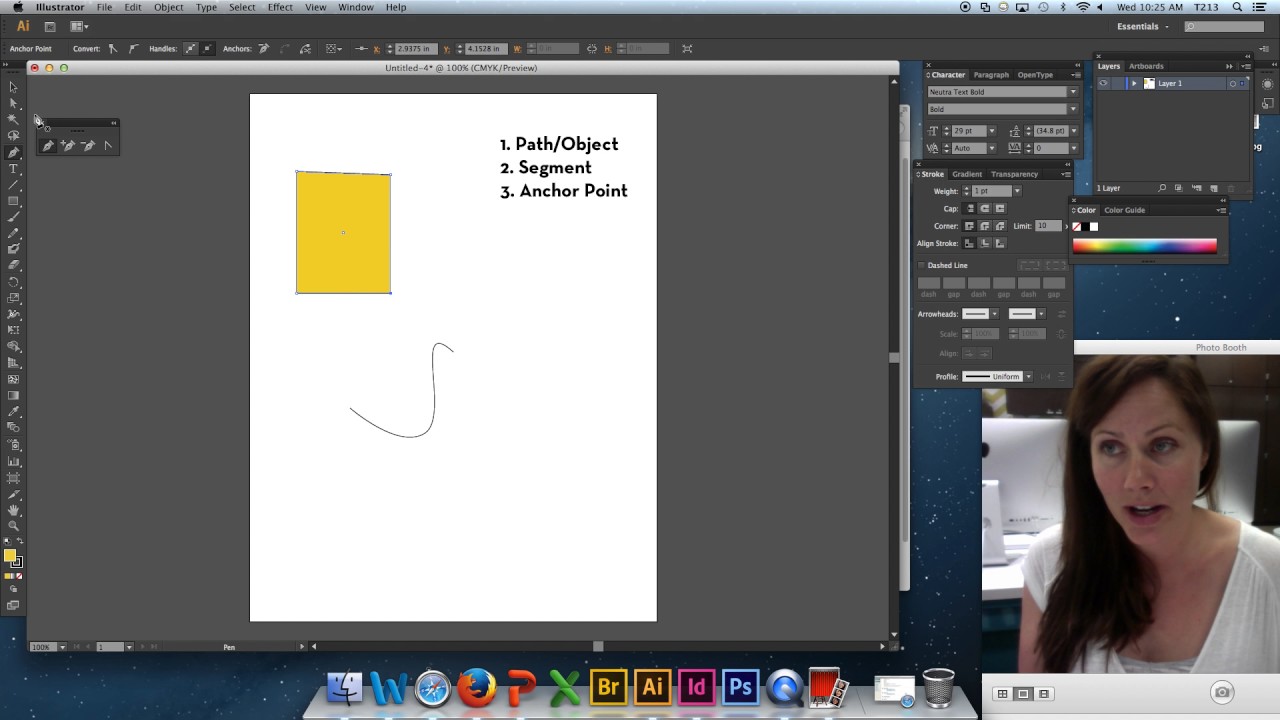Select Bevel Join corner option
This screenshot has height=720, width=1280.
click(1000, 226)
